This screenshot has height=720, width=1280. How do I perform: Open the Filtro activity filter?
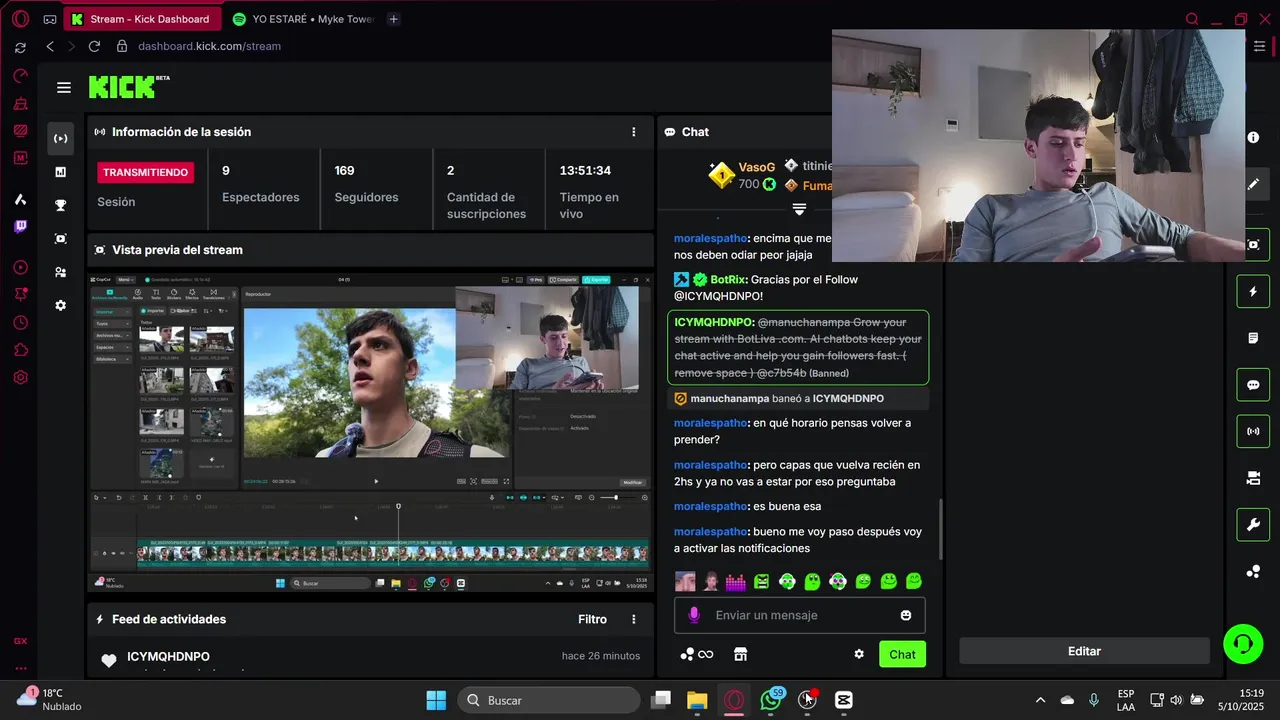click(x=592, y=619)
